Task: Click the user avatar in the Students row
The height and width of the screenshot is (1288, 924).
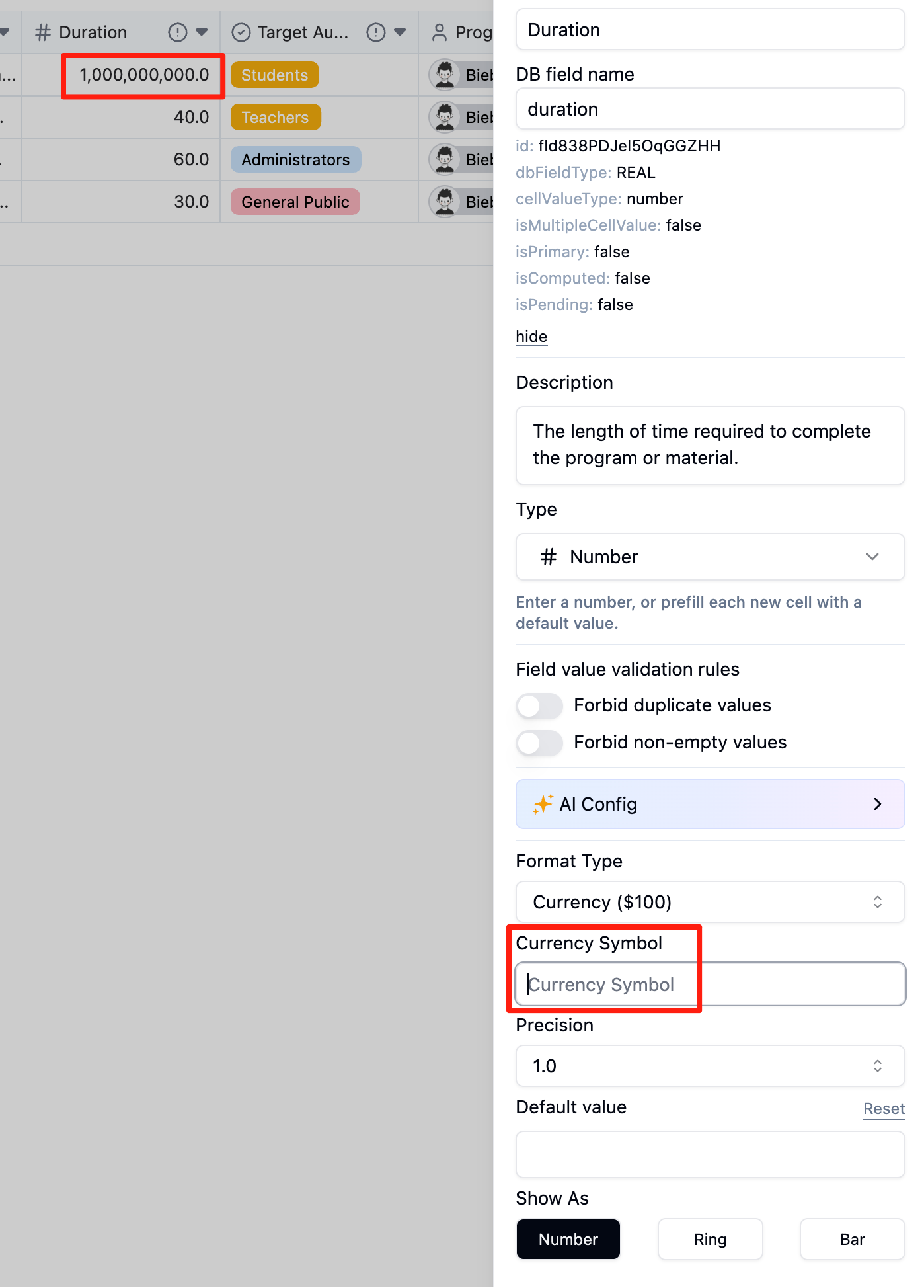Action: click(x=445, y=75)
